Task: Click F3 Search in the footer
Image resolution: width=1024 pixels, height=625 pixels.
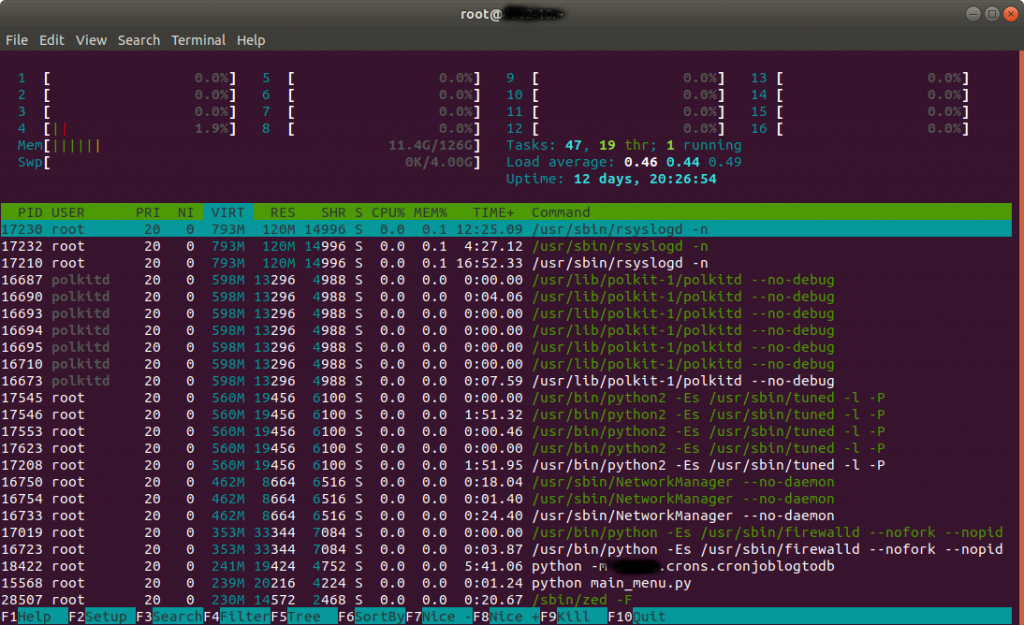Action: click(x=169, y=617)
